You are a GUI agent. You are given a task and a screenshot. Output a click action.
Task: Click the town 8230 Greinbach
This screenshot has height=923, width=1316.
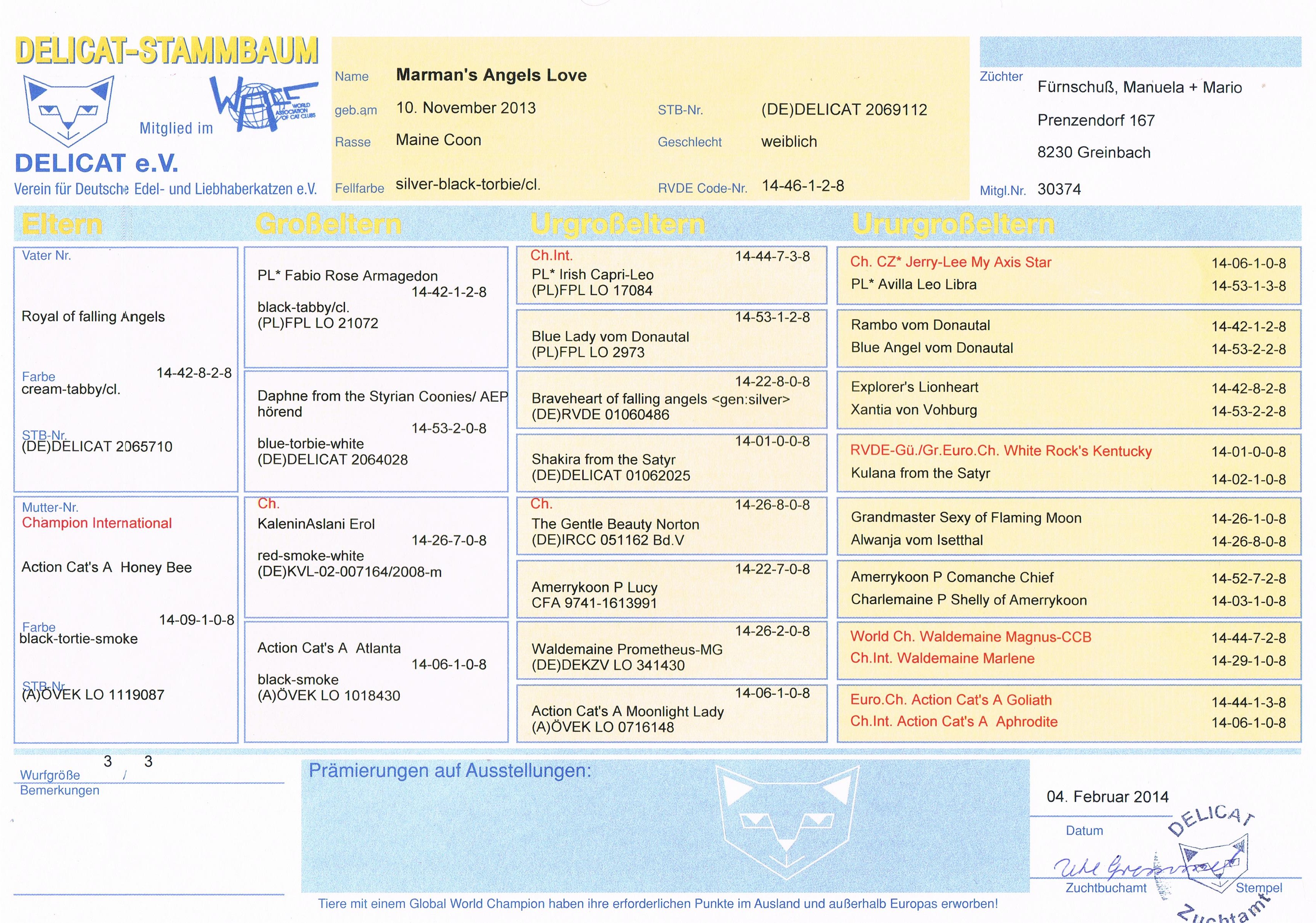(x=1094, y=152)
